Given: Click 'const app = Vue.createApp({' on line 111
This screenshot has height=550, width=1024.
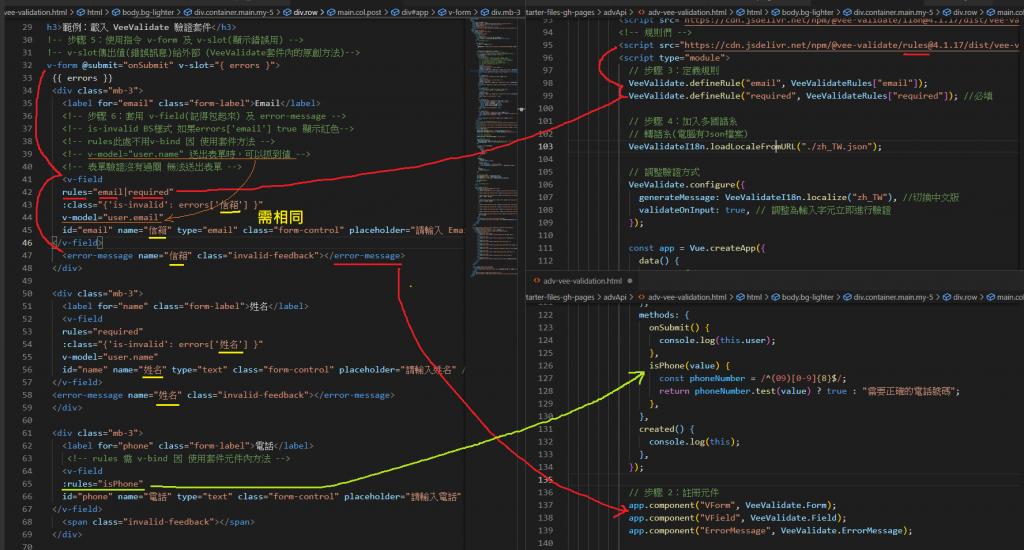Looking at the screenshot, I should pos(697,248).
